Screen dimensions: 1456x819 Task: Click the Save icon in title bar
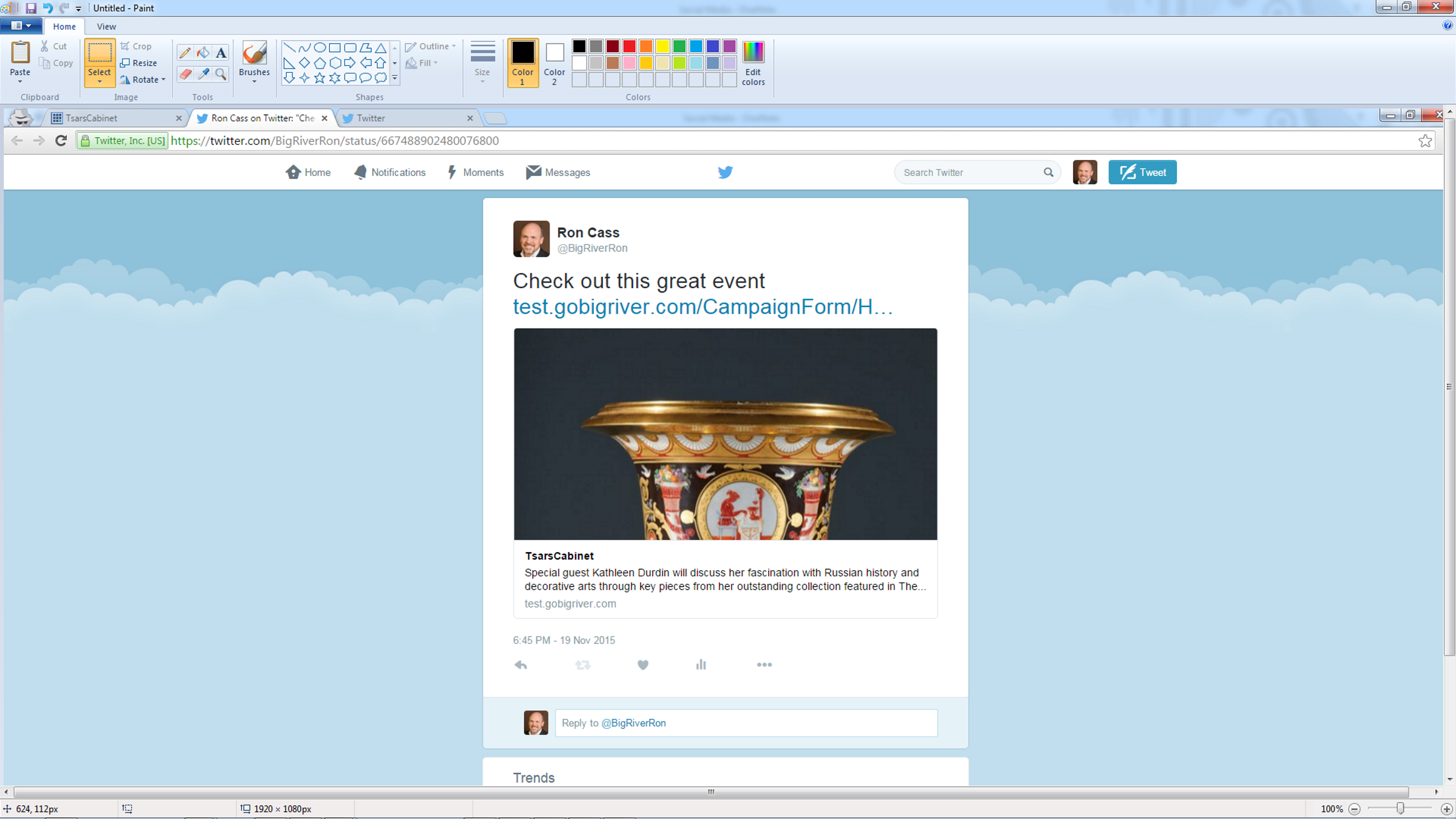tap(30, 8)
